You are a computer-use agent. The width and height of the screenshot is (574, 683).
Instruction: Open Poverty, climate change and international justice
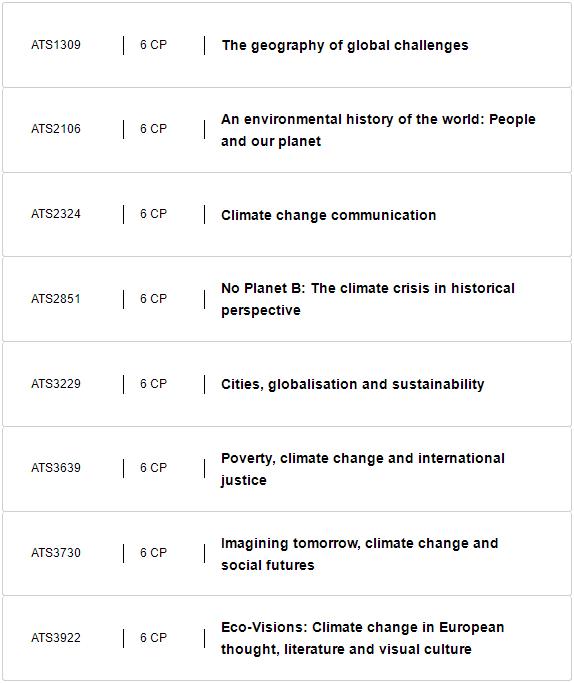[x=363, y=469]
